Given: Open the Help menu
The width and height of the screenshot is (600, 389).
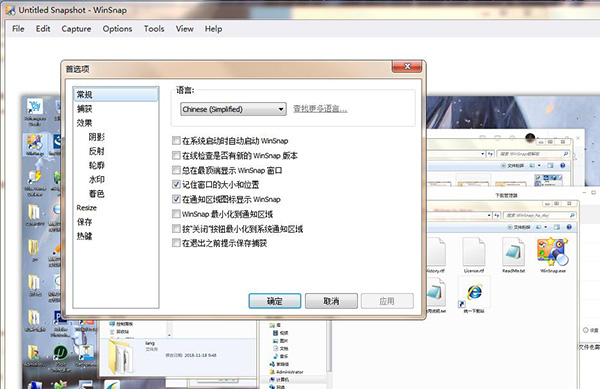Looking at the screenshot, I should point(213,29).
